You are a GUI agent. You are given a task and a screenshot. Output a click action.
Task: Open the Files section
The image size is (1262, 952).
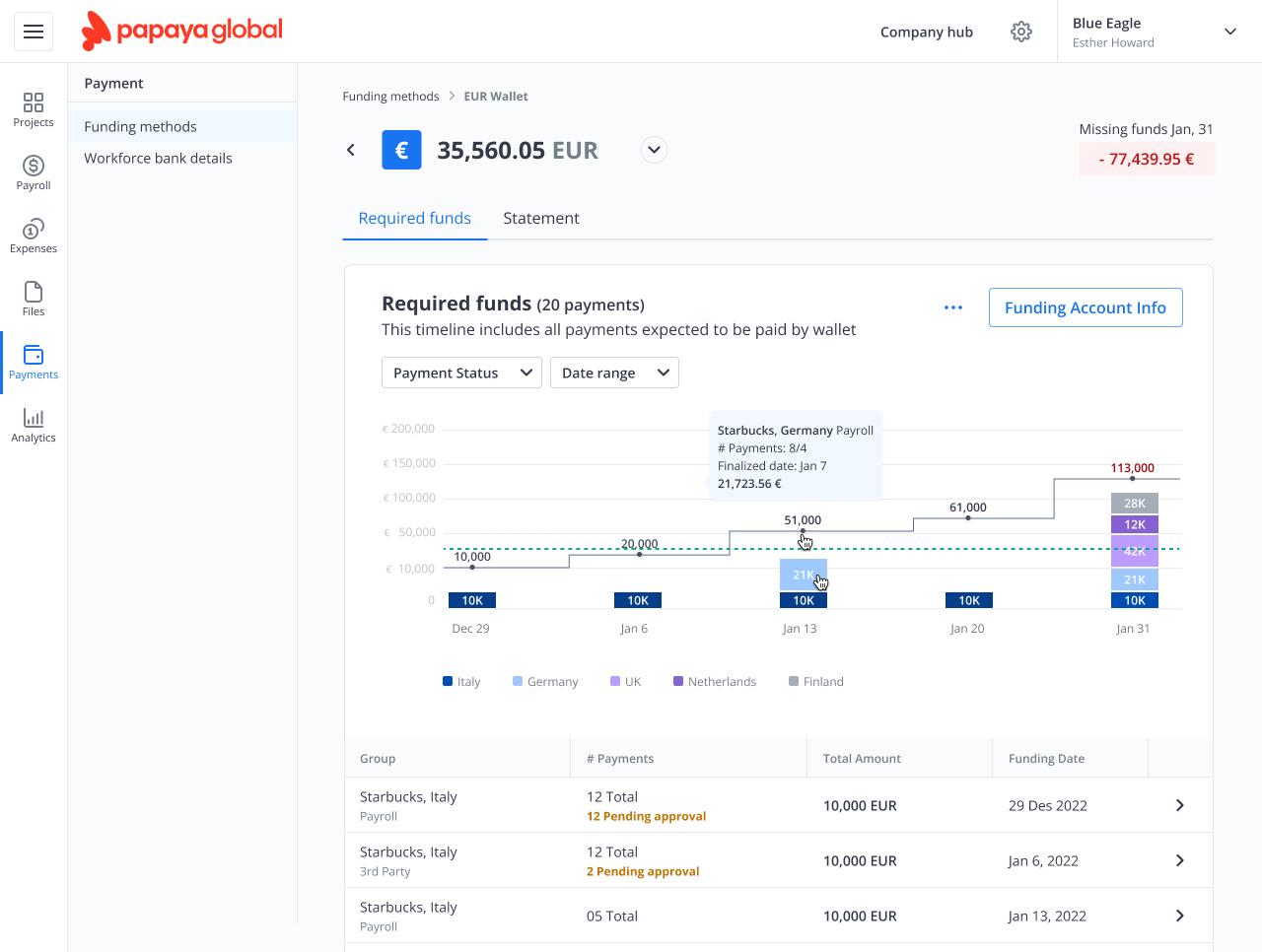[34, 299]
